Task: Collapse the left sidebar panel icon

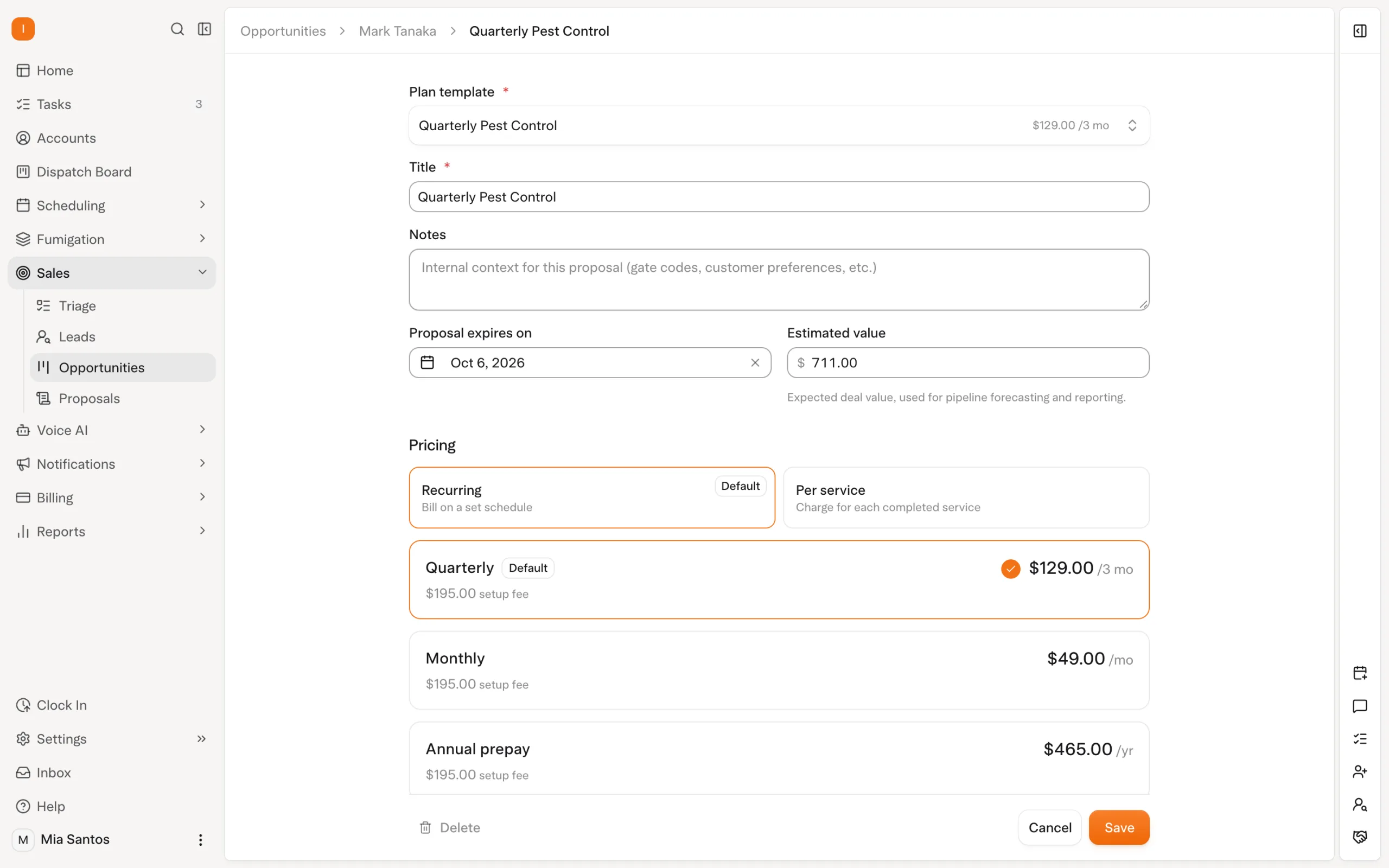Action: point(205,29)
